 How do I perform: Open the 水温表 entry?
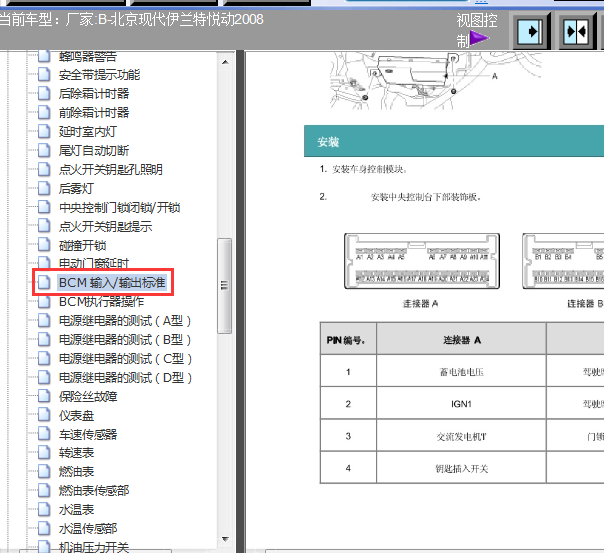[x=76, y=510]
